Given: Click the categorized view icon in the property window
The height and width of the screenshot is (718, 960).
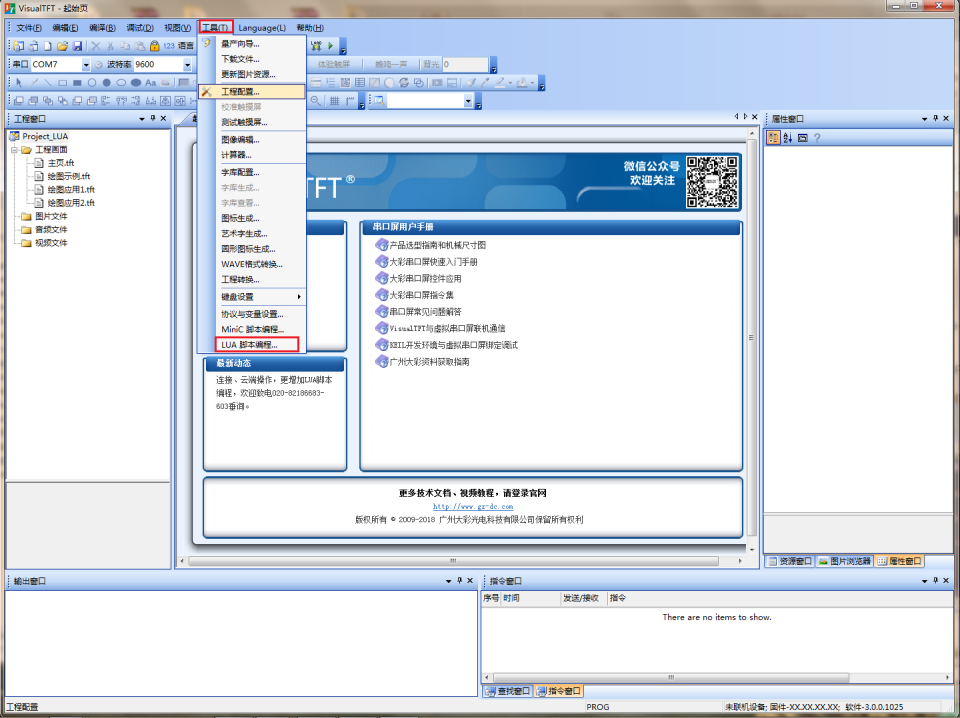Looking at the screenshot, I should tap(774, 138).
